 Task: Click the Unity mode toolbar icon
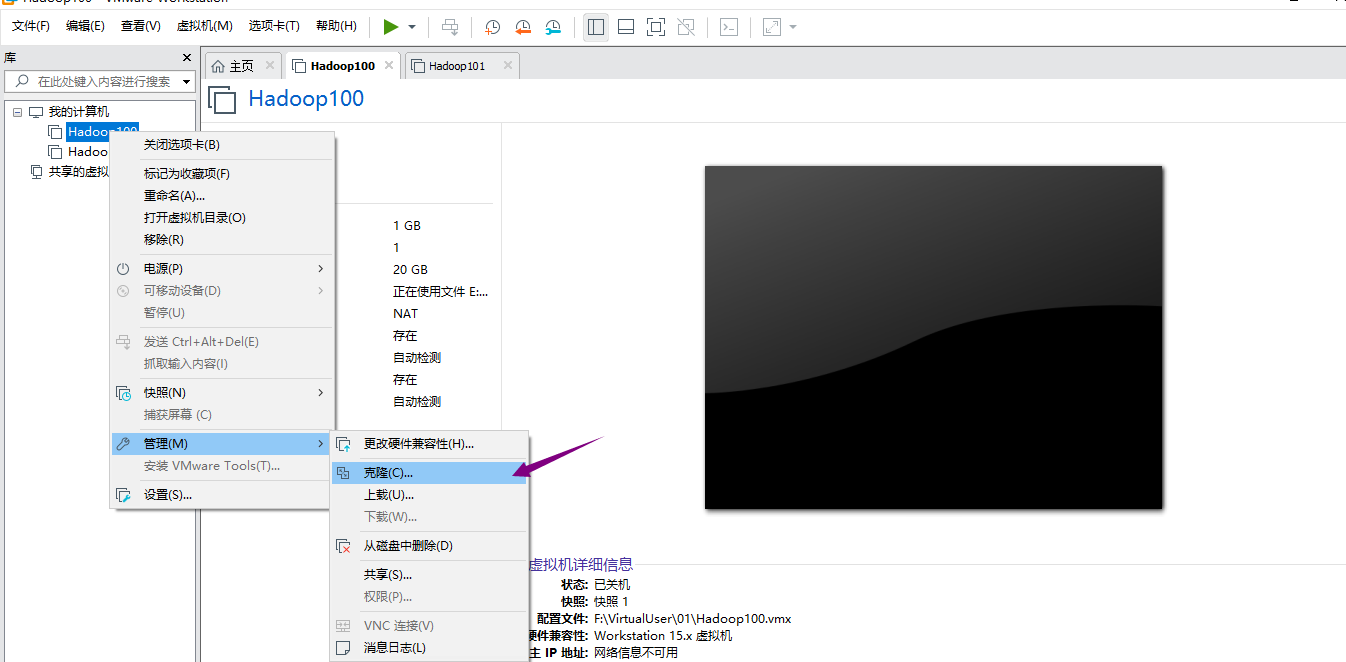(686, 27)
